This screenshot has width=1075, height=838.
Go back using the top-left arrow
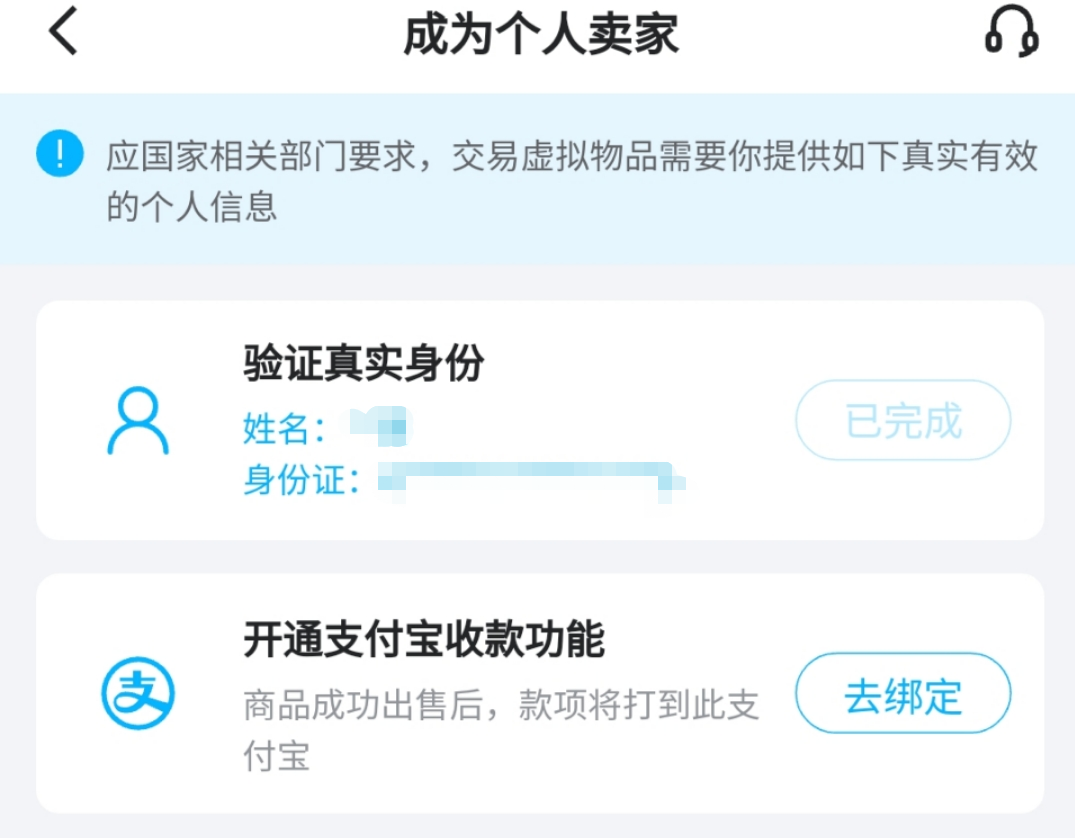click(62, 32)
